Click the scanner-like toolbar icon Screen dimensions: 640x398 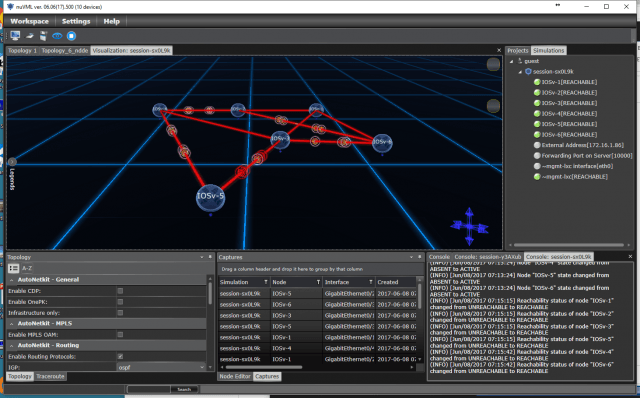click(x=29, y=36)
